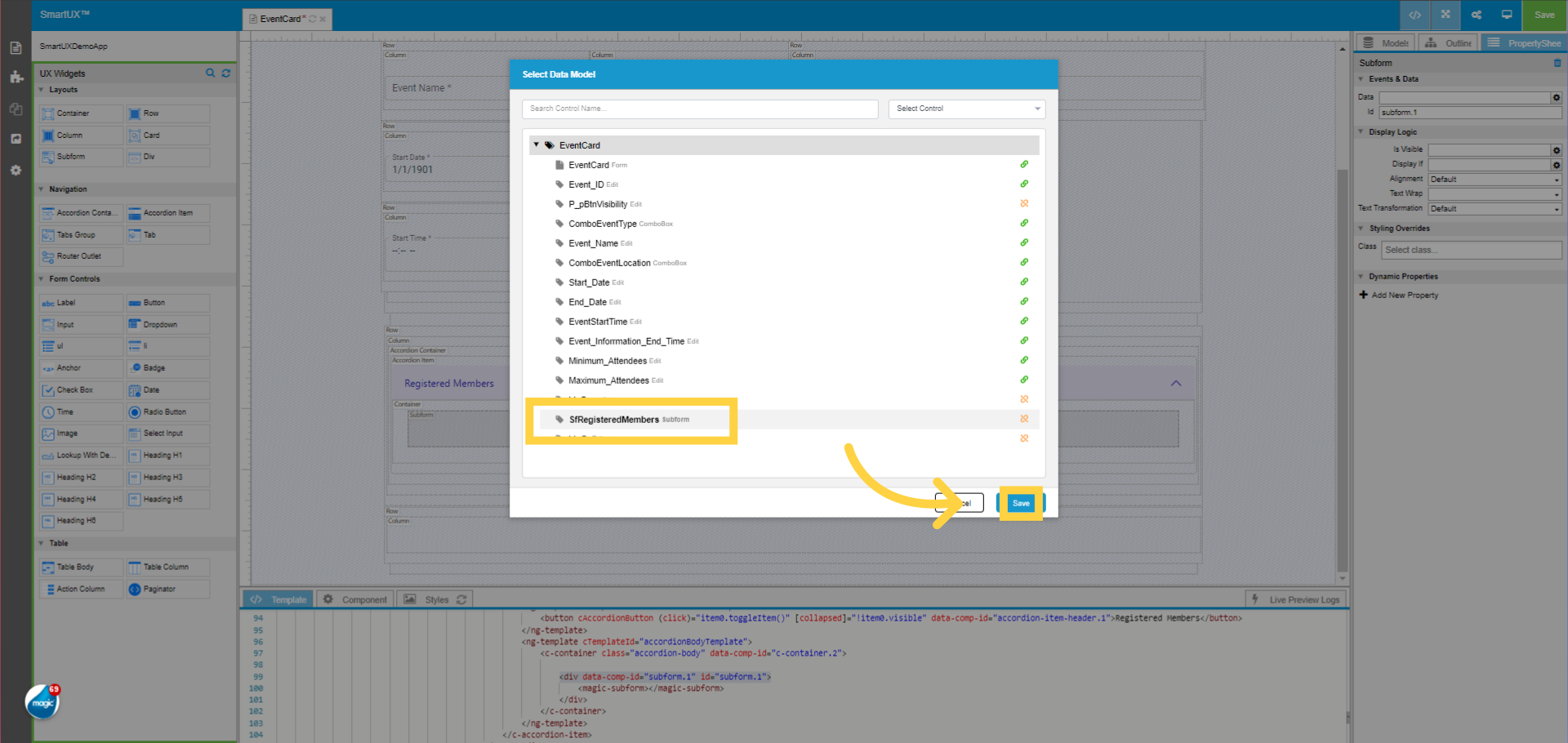Search UX Widgets using the magnifier icon
Viewport: 1568px width, 743px height.
click(210, 73)
